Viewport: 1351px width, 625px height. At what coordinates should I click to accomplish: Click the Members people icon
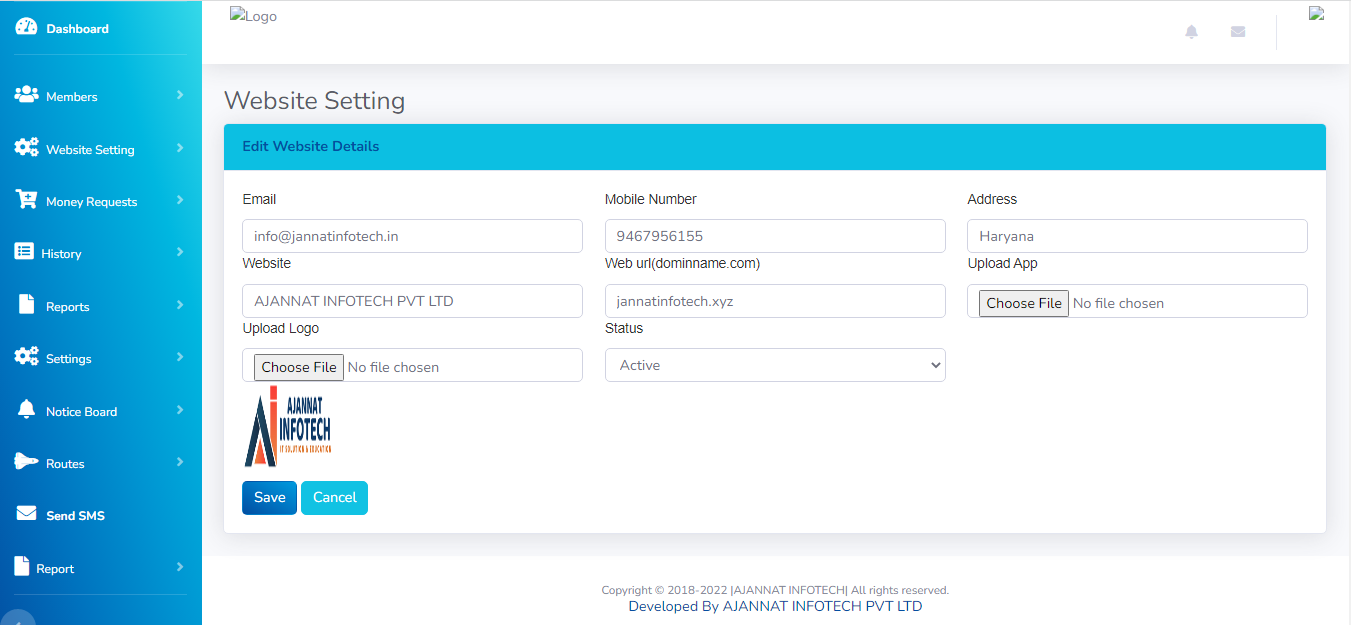point(26,95)
